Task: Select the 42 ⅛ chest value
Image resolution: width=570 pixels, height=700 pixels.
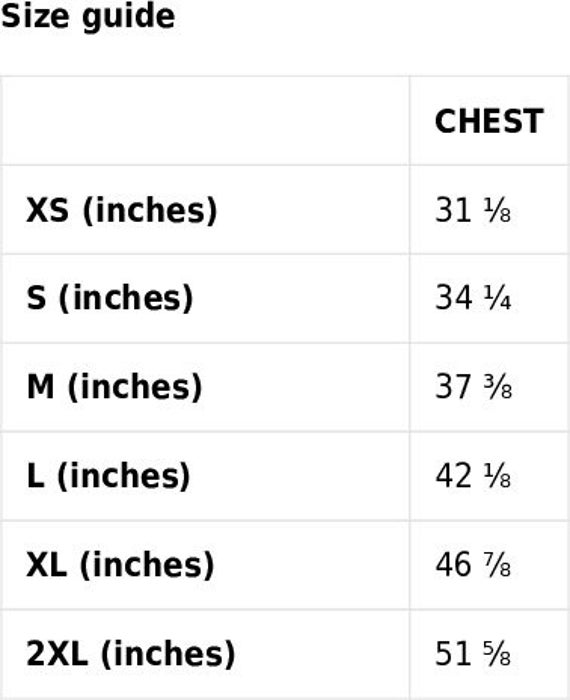Action: click(x=473, y=476)
